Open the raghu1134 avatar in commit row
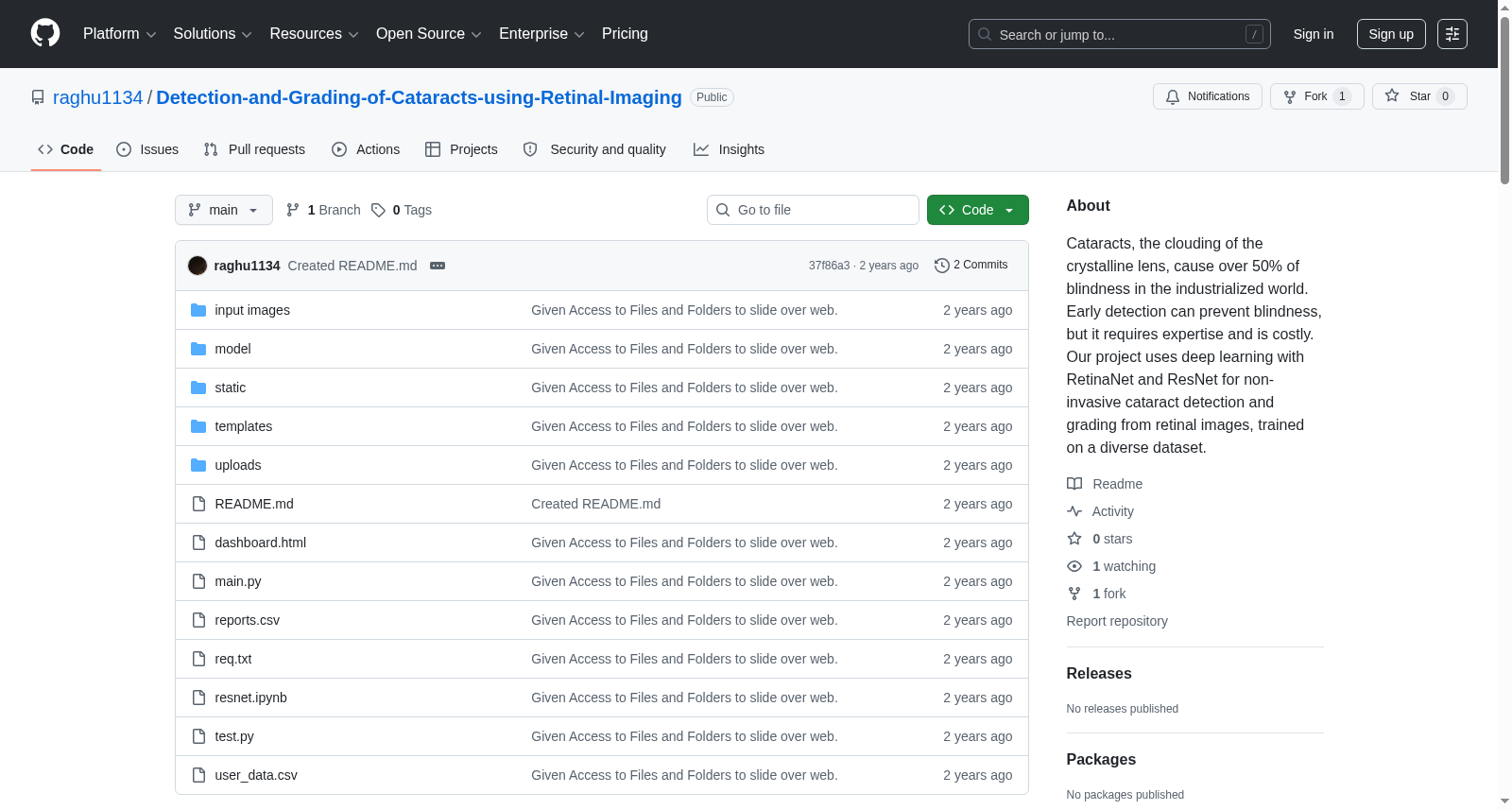The width and height of the screenshot is (1512, 810). click(198, 266)
